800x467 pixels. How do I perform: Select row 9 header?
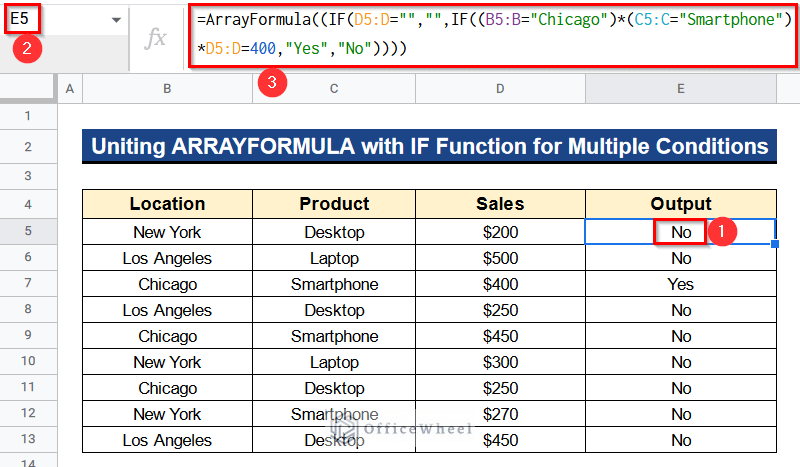pyautogui.click(x=28, y=335)
